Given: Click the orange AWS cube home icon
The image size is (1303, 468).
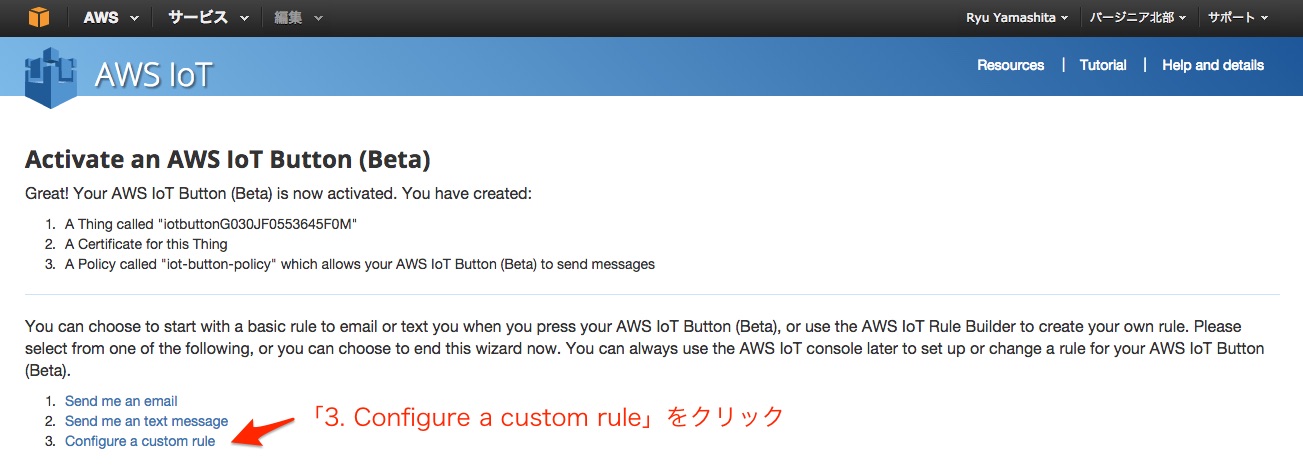Looking at the screenshot, I should [x=38, y=17].
